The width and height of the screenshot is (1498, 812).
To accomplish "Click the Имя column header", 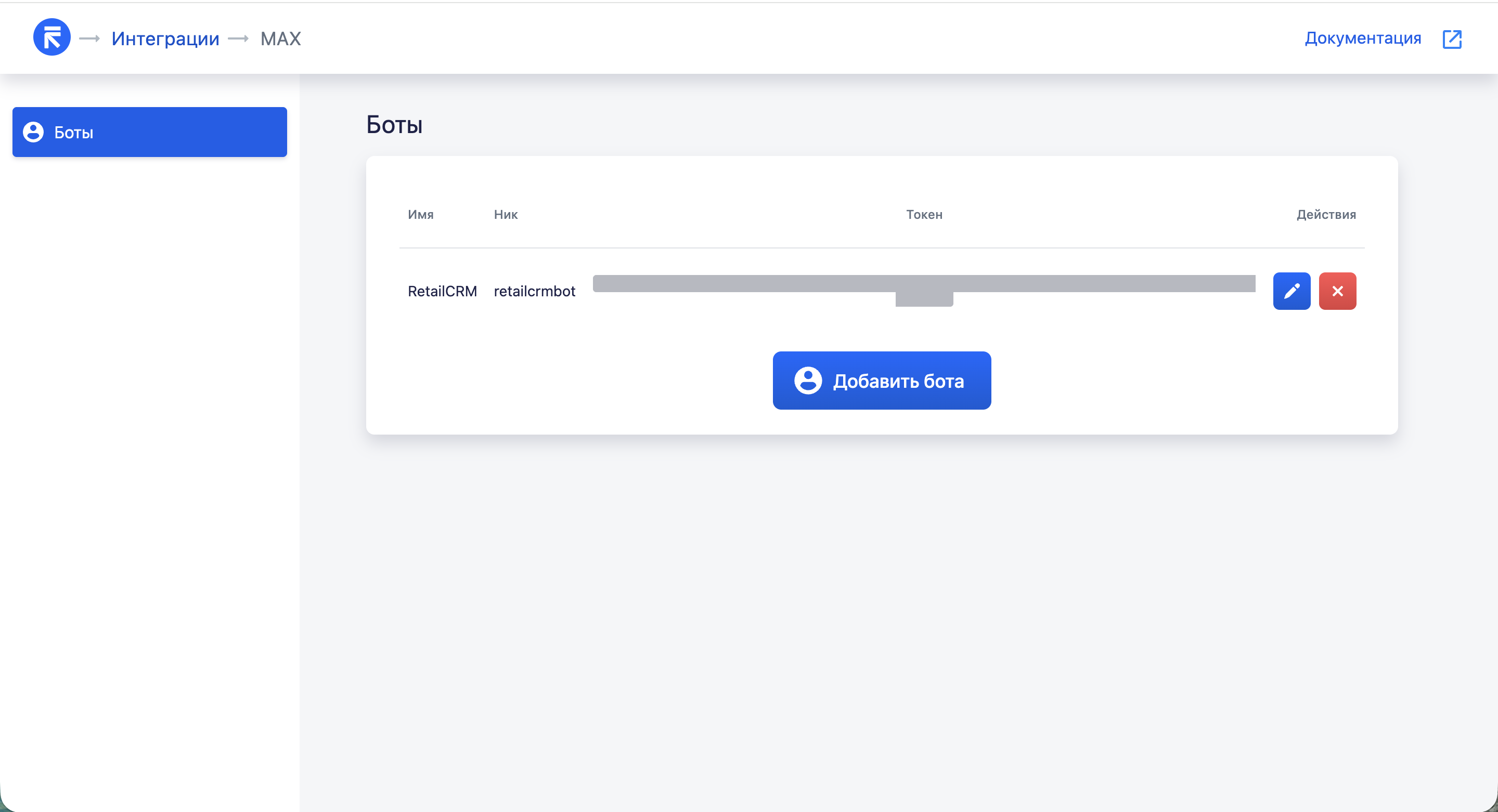I will [420, 215].
